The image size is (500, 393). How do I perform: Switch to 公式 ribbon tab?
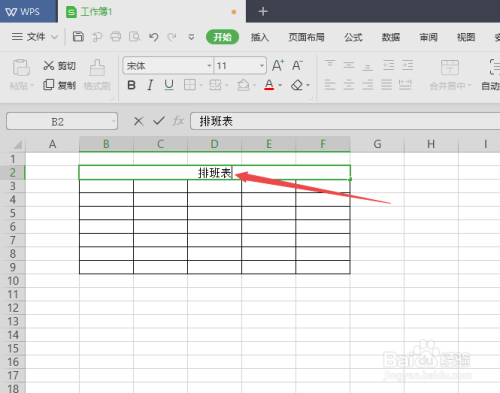click(x=353, y=37)
